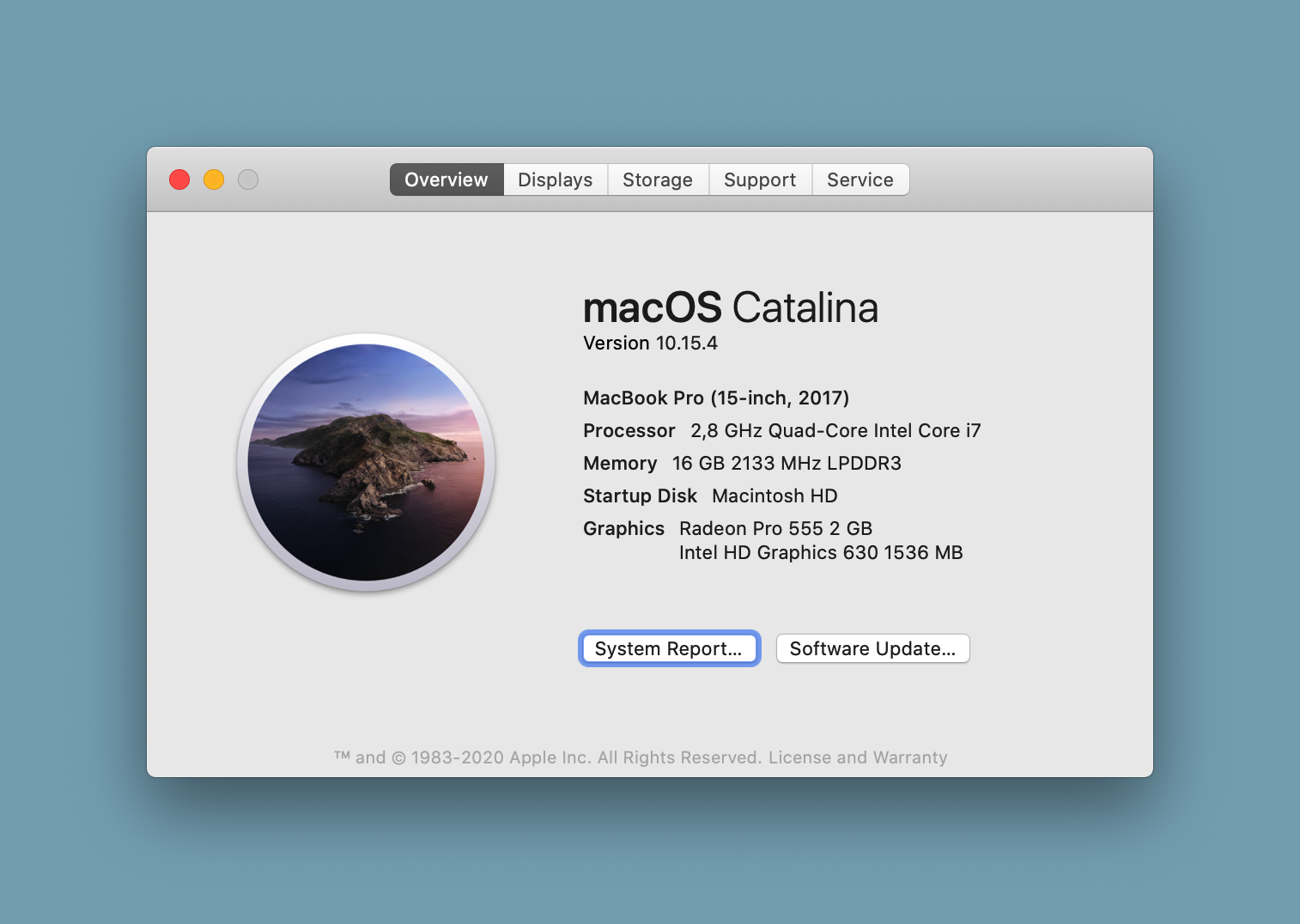This screenshot has height=924, width=1300.
Task: Launch Software Update
Action: (872, 648)
